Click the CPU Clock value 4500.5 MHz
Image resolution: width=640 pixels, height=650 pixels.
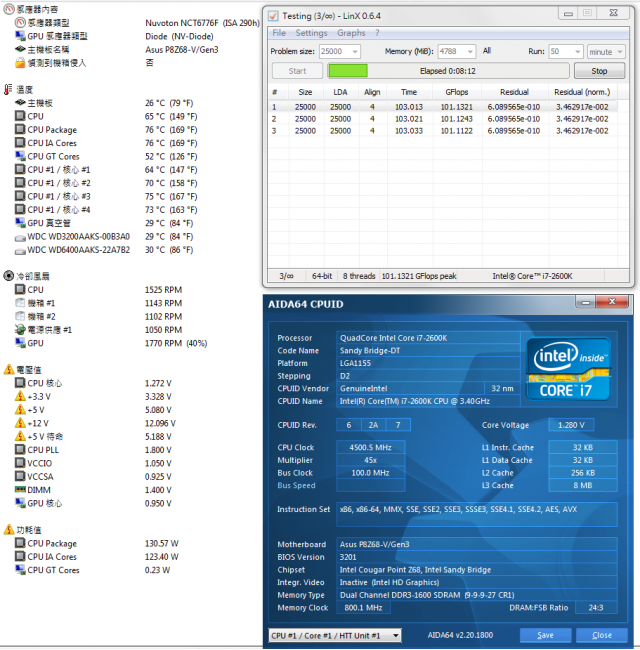pyautogui.click(x=371, y=447)
